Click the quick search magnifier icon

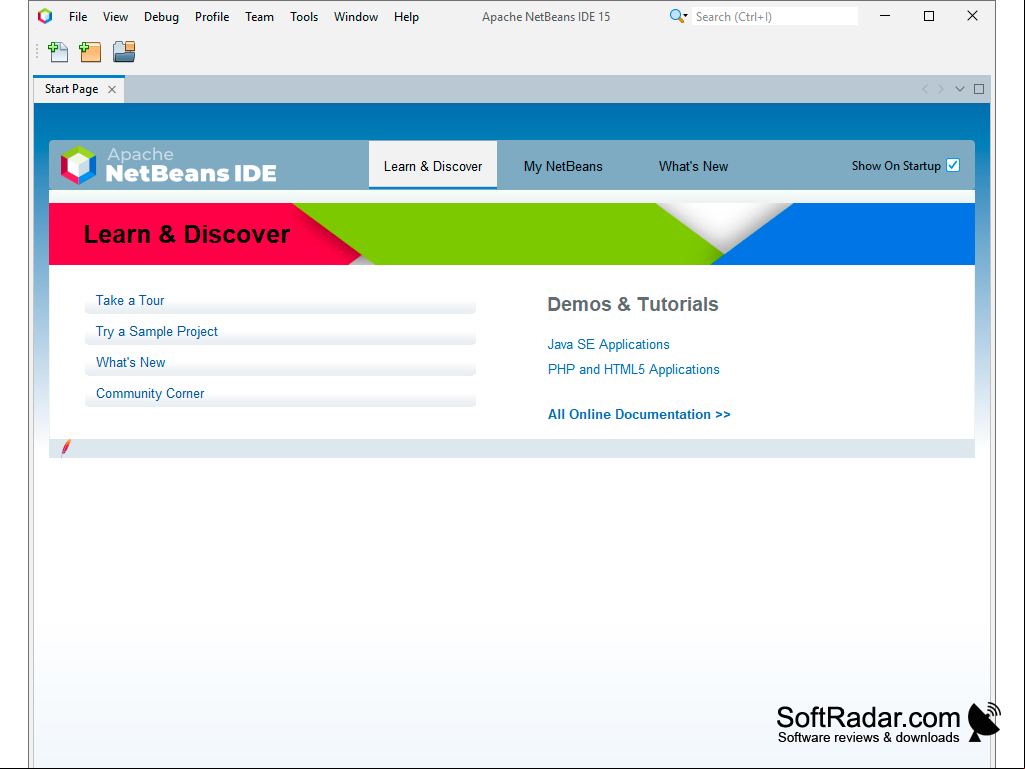click(678, 16)
